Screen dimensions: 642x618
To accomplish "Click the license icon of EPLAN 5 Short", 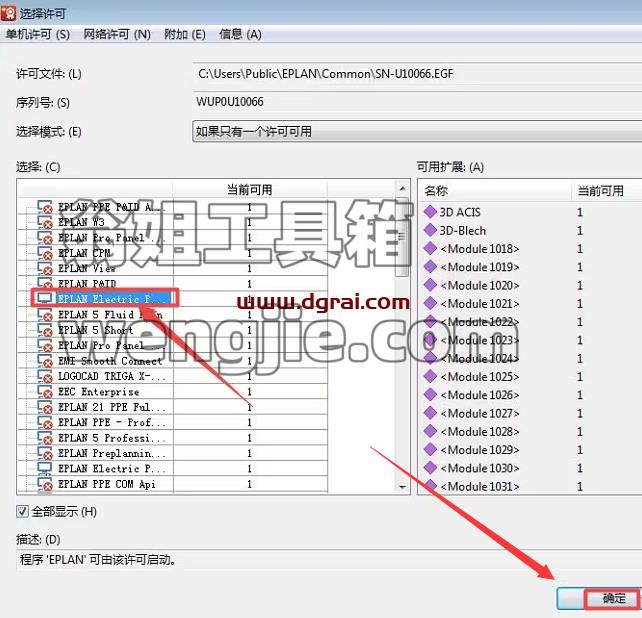I will pos(45,330).
